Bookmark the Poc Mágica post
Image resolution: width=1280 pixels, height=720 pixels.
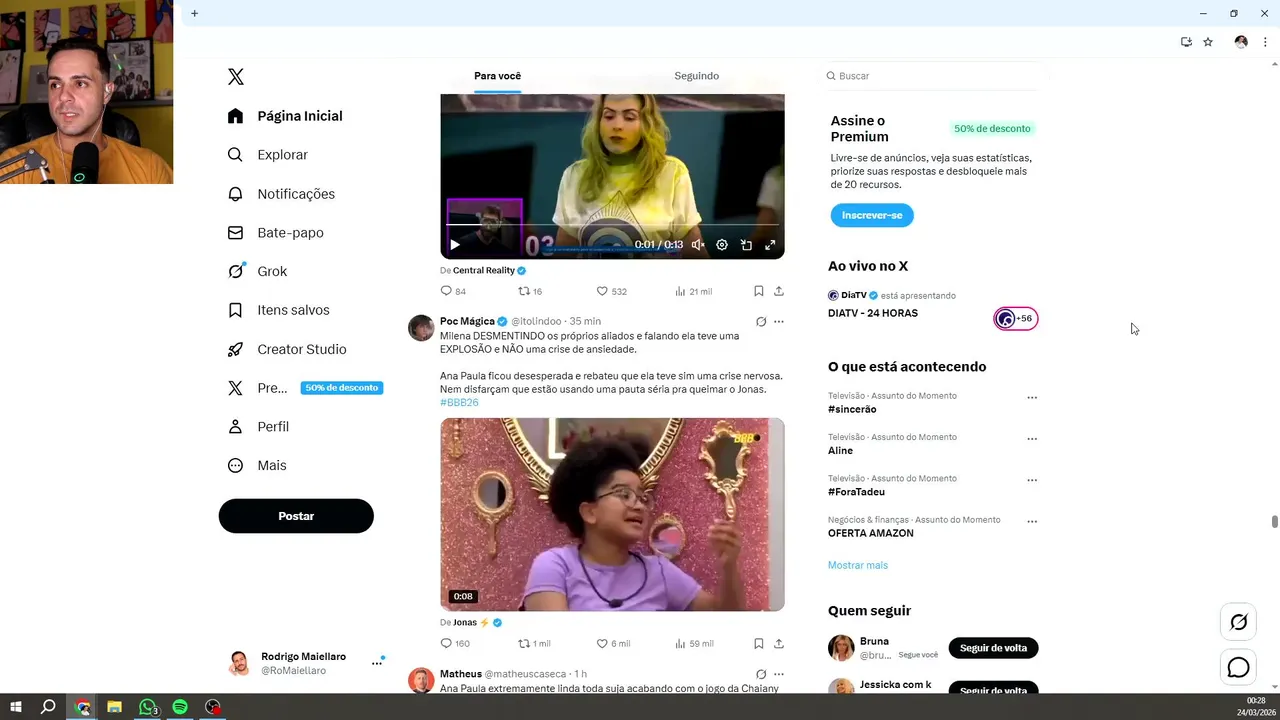(x=759, y=644)
